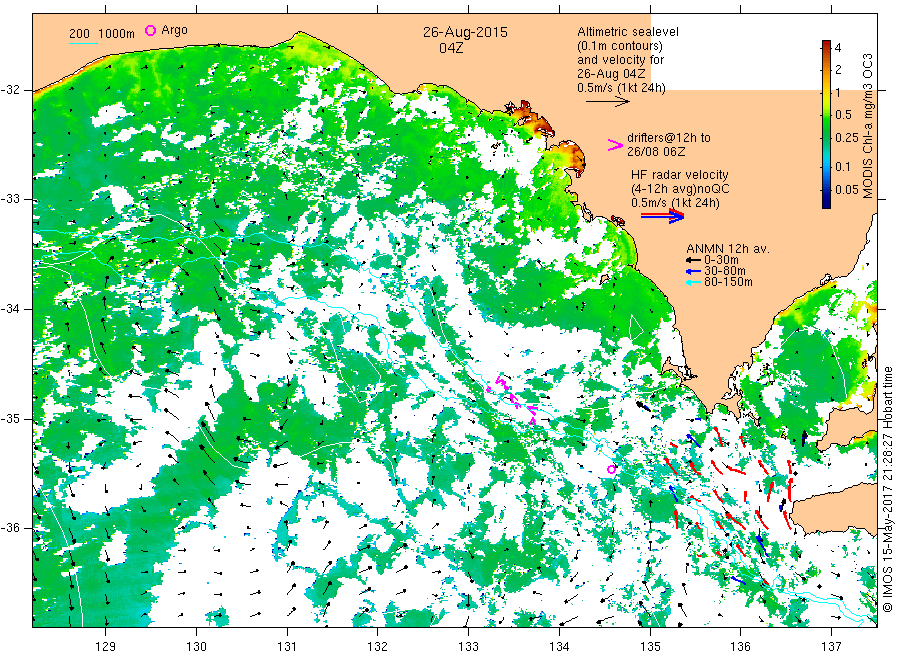Screen dimensions: 900x660
Task: Click the magenta drifter track cluster near 133.5E
Action: click(x=514, y=399)
